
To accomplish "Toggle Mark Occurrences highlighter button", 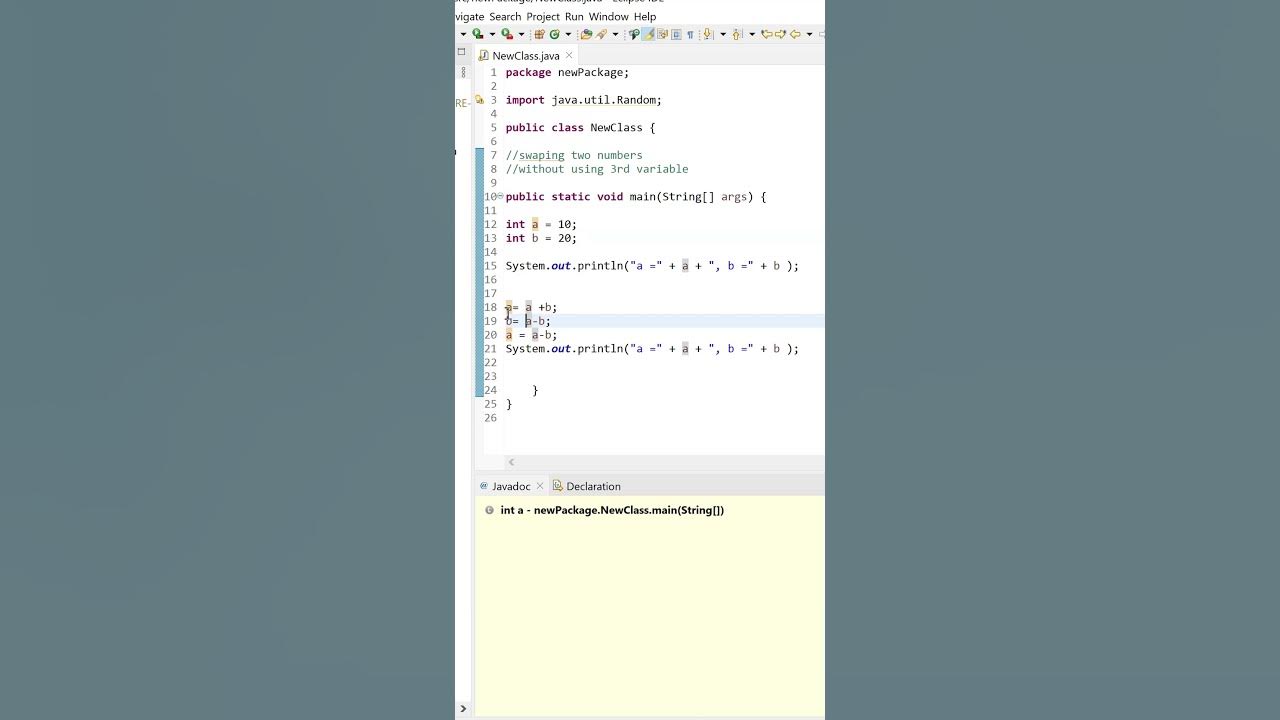I will [648, 34].
